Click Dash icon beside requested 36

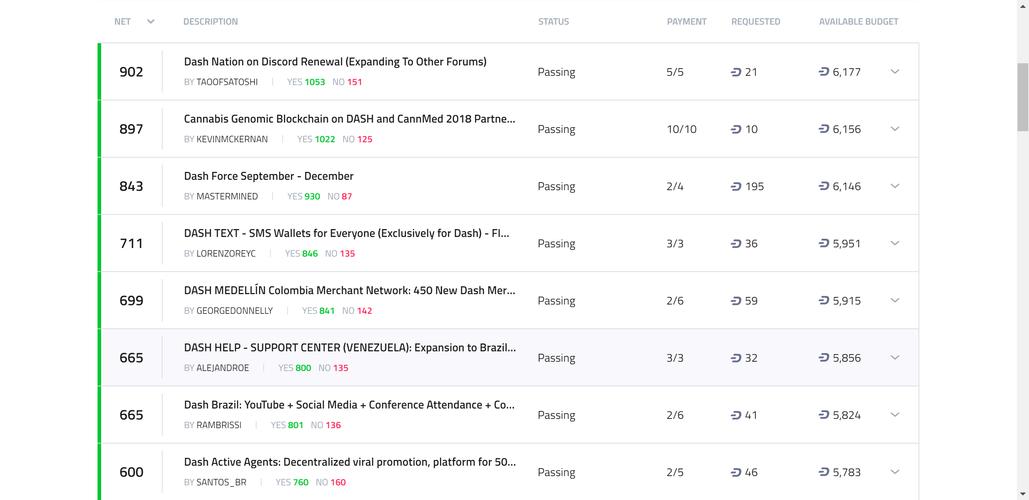click(736, 243)
